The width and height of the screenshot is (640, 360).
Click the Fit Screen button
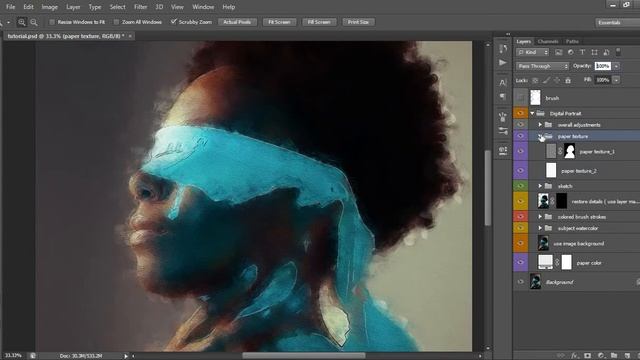[280, 22]
